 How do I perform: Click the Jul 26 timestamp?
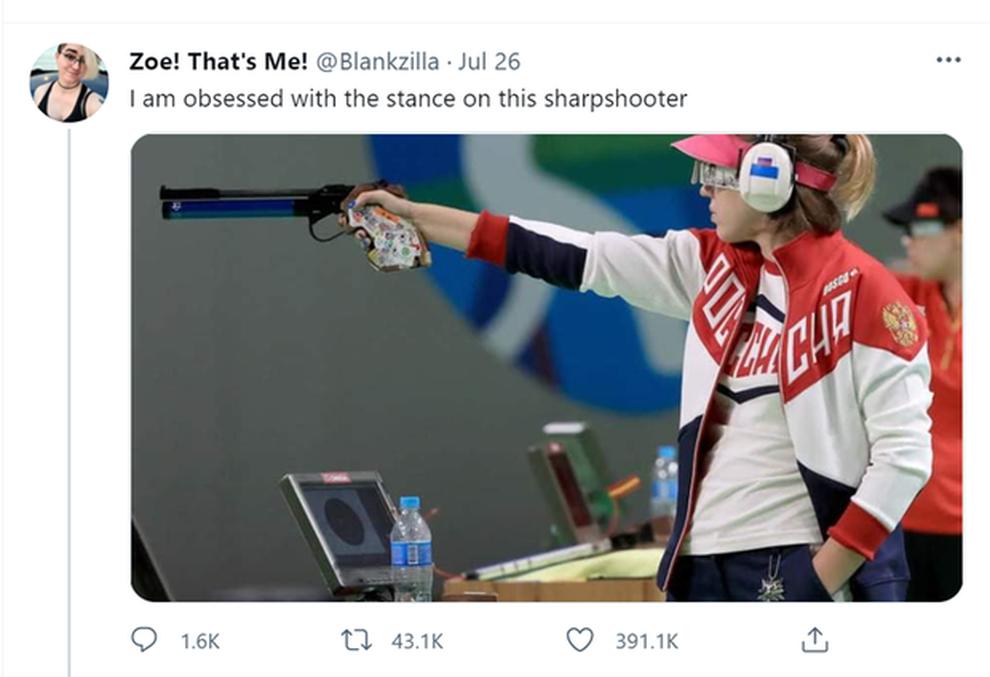pyautogui.click(x=489, y=61)
